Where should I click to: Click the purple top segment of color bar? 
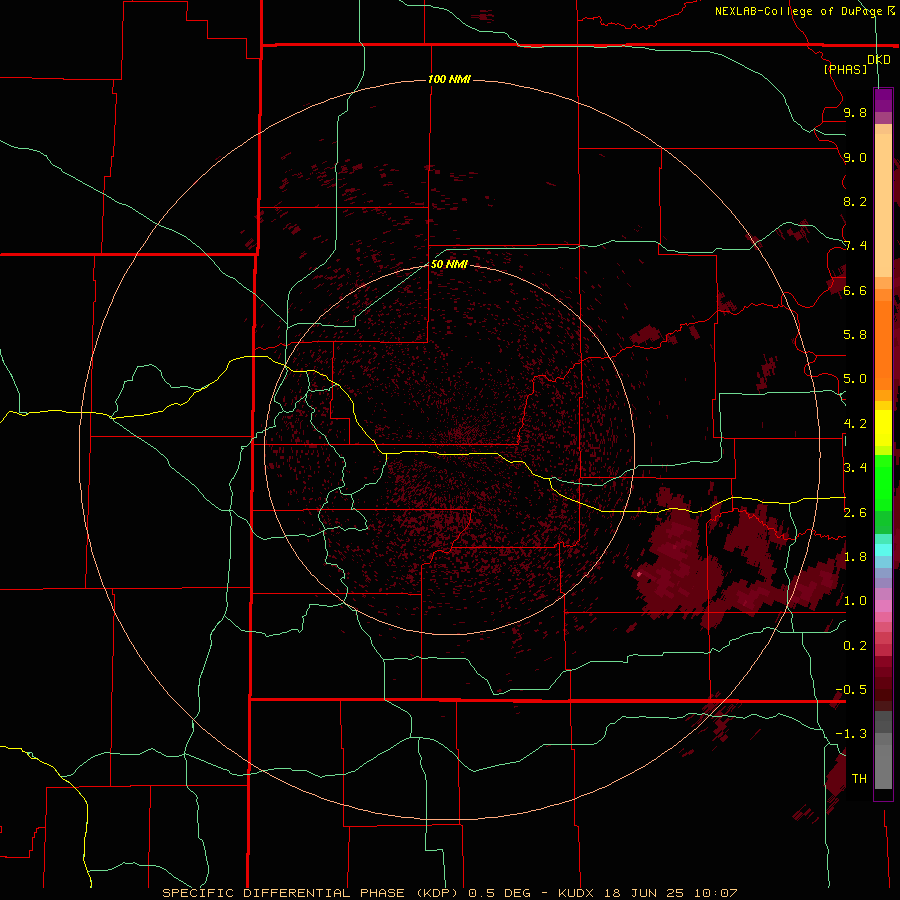point(883,100)
